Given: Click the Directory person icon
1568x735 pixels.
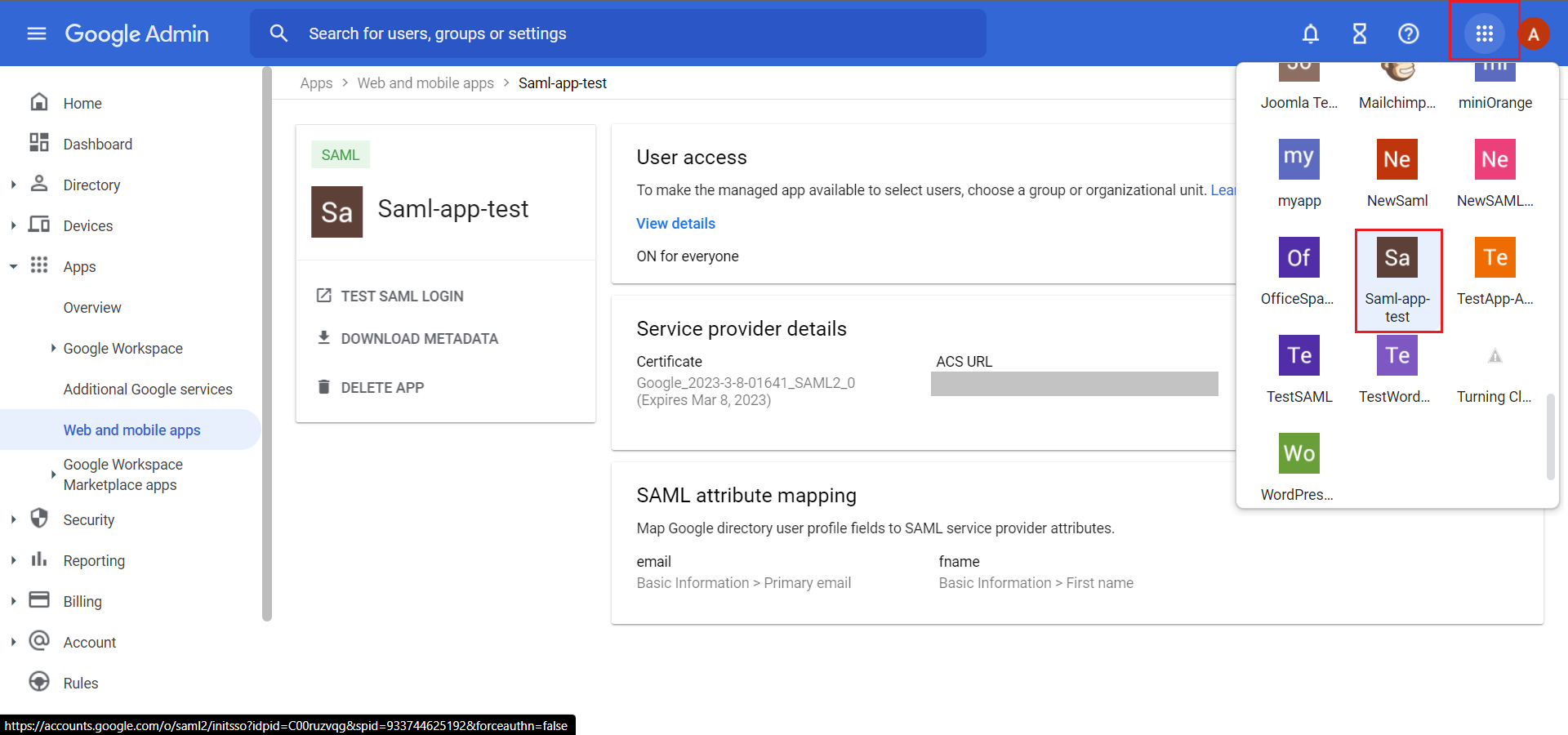Looking at the screenshot, I should click(x=39, y=184).
